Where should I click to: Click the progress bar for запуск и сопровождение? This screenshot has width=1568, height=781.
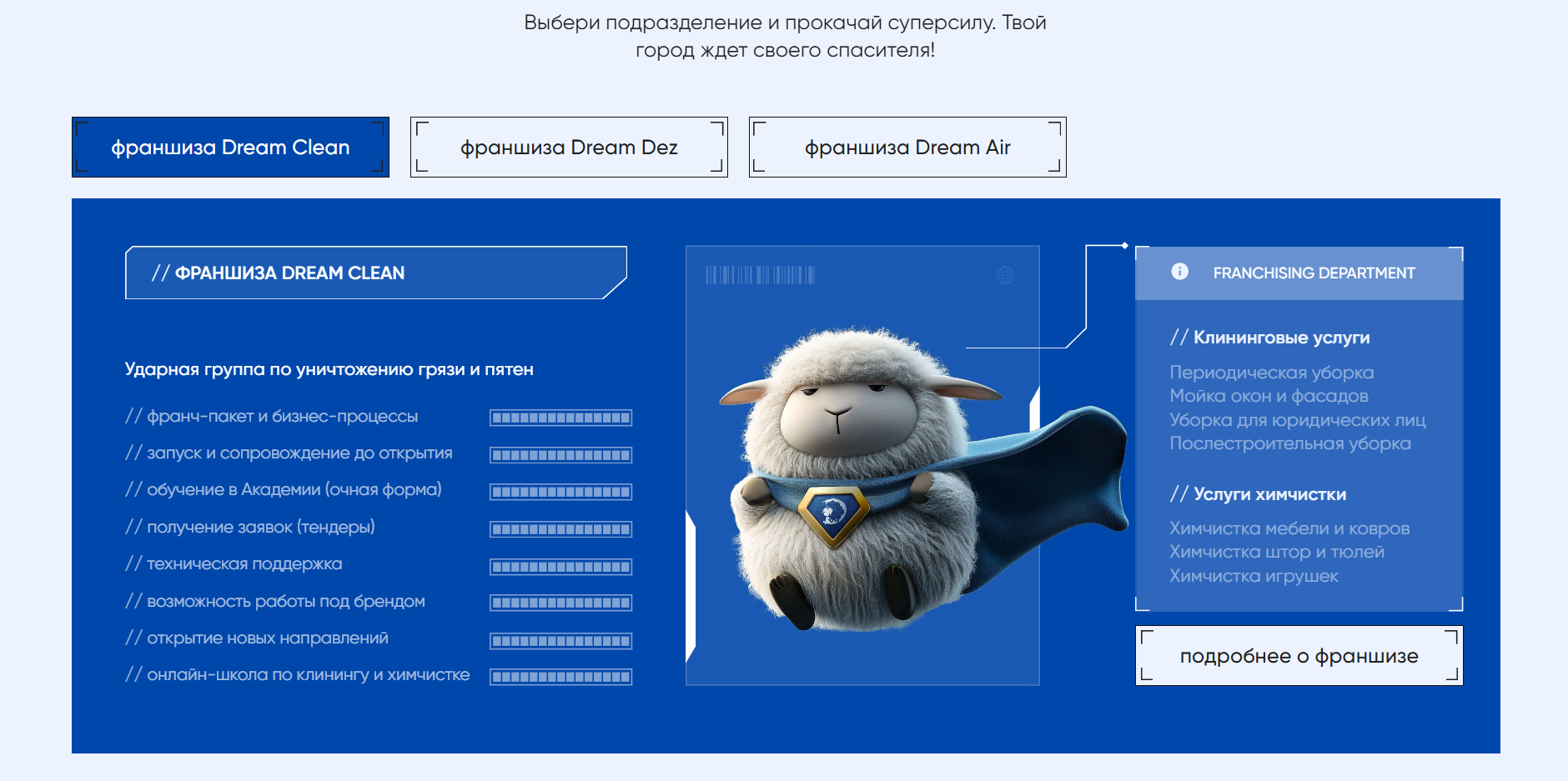point(560,455)
